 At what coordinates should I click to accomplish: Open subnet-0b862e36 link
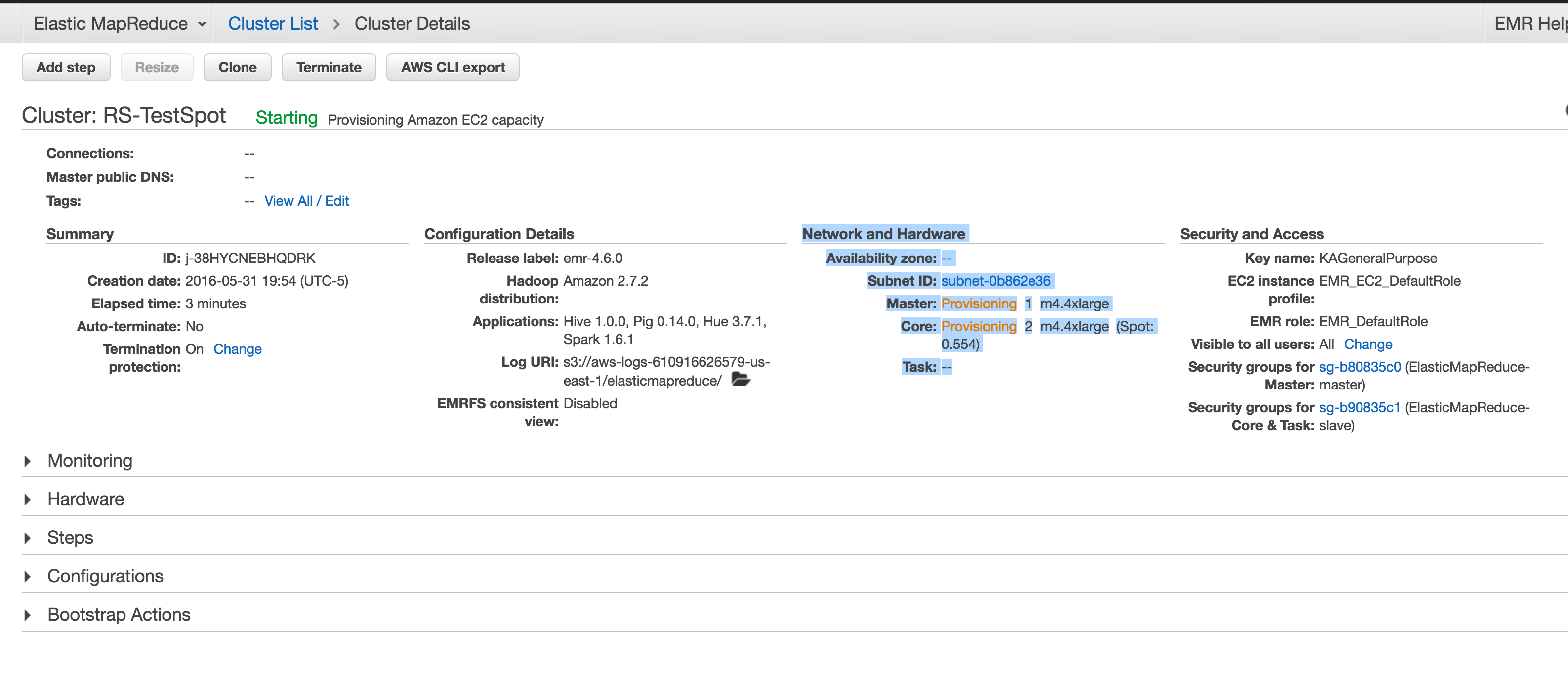tap(996, 281)
